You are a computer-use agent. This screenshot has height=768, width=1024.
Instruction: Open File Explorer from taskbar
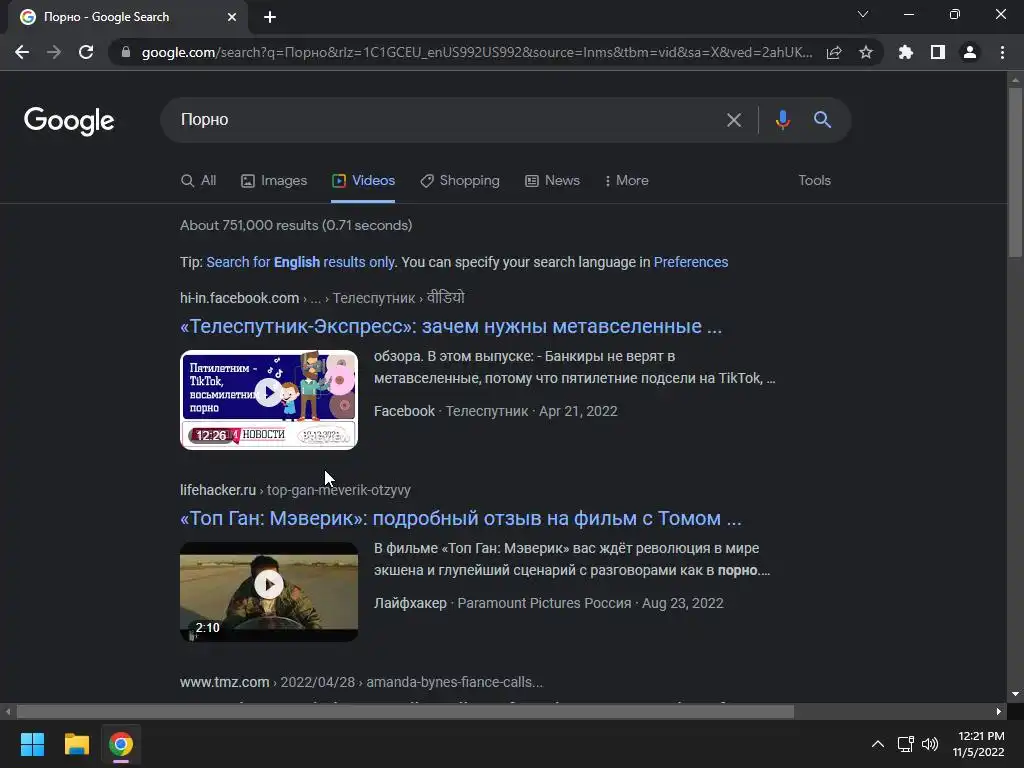click(x=76, y=744)
